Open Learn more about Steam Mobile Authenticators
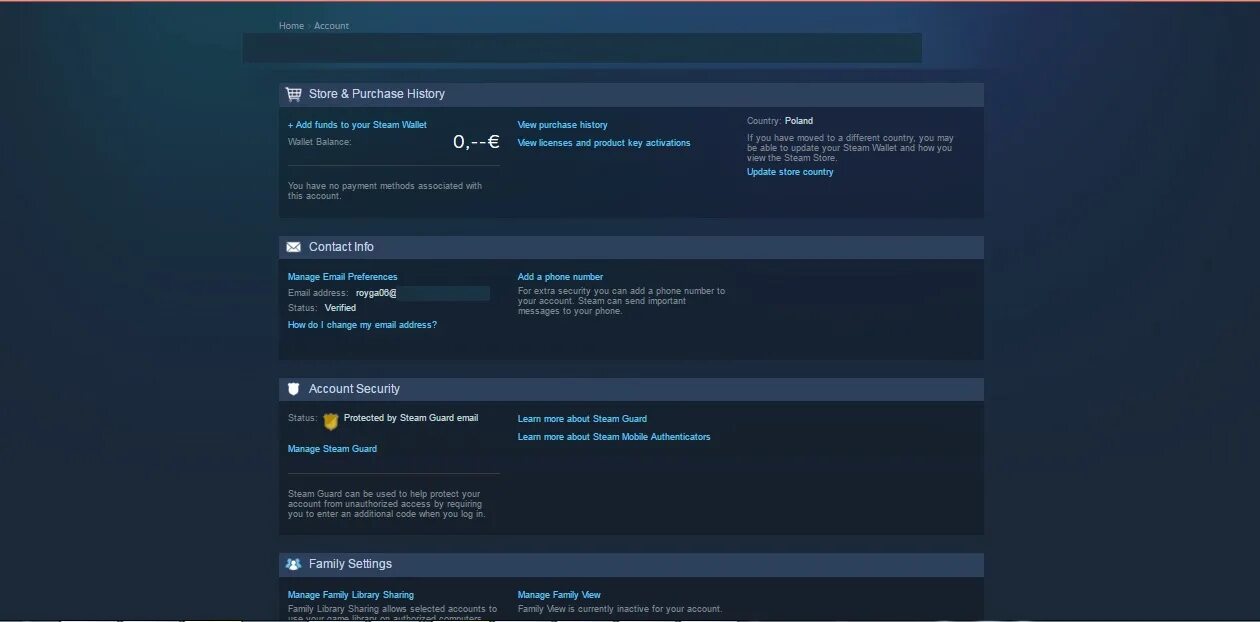Screen dimensions: 1260x622 614,437
